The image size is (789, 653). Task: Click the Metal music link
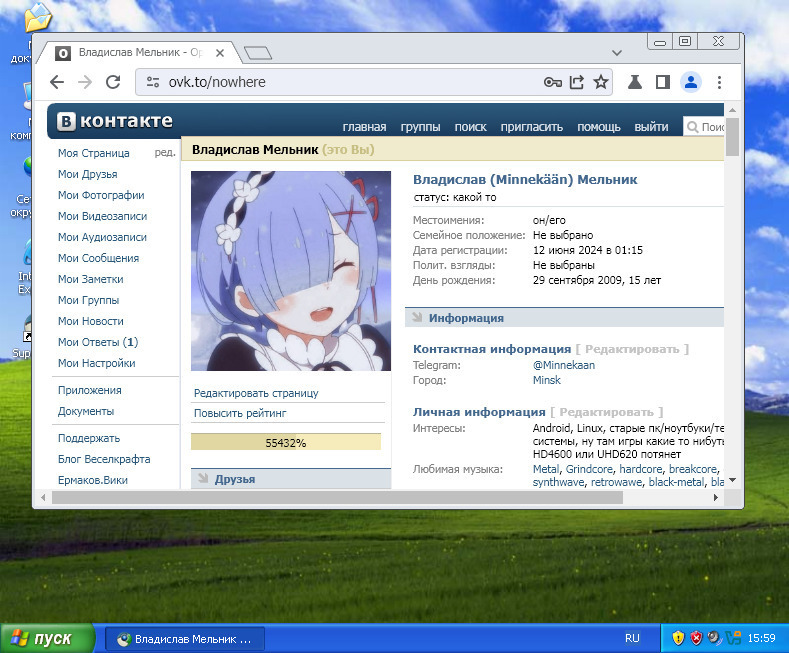[545, 469]
